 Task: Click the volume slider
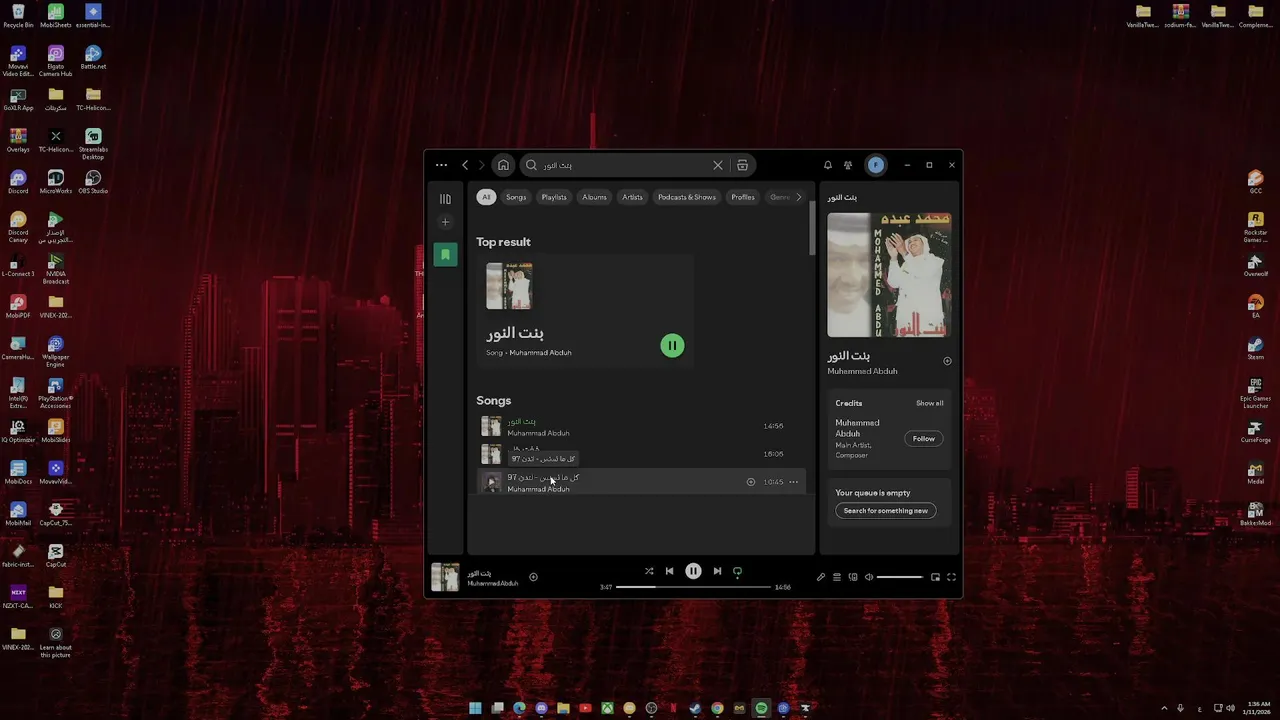pyautogui.click(x=899, y=577)
